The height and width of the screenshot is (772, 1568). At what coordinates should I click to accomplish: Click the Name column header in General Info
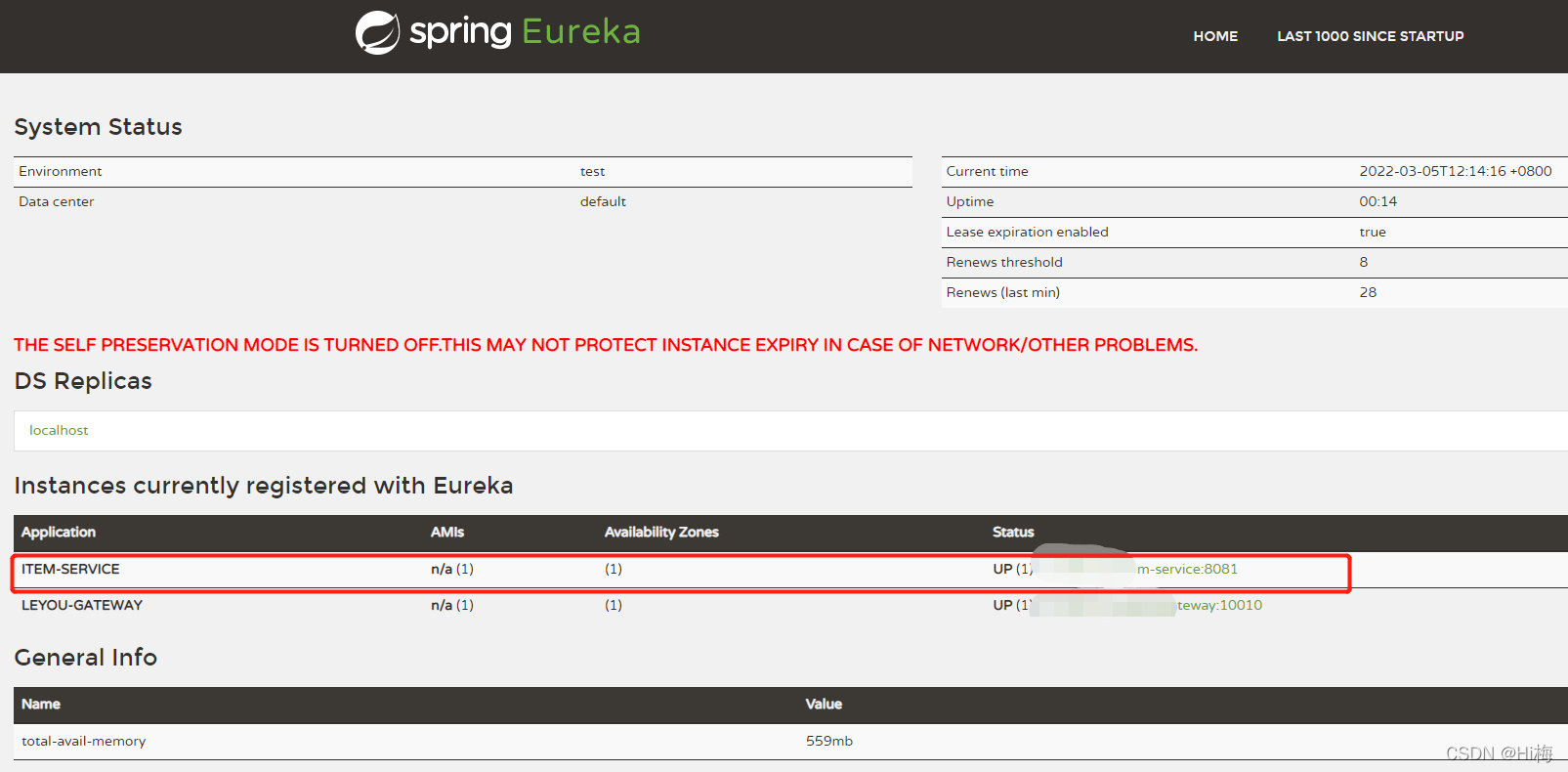click(41, 705)
